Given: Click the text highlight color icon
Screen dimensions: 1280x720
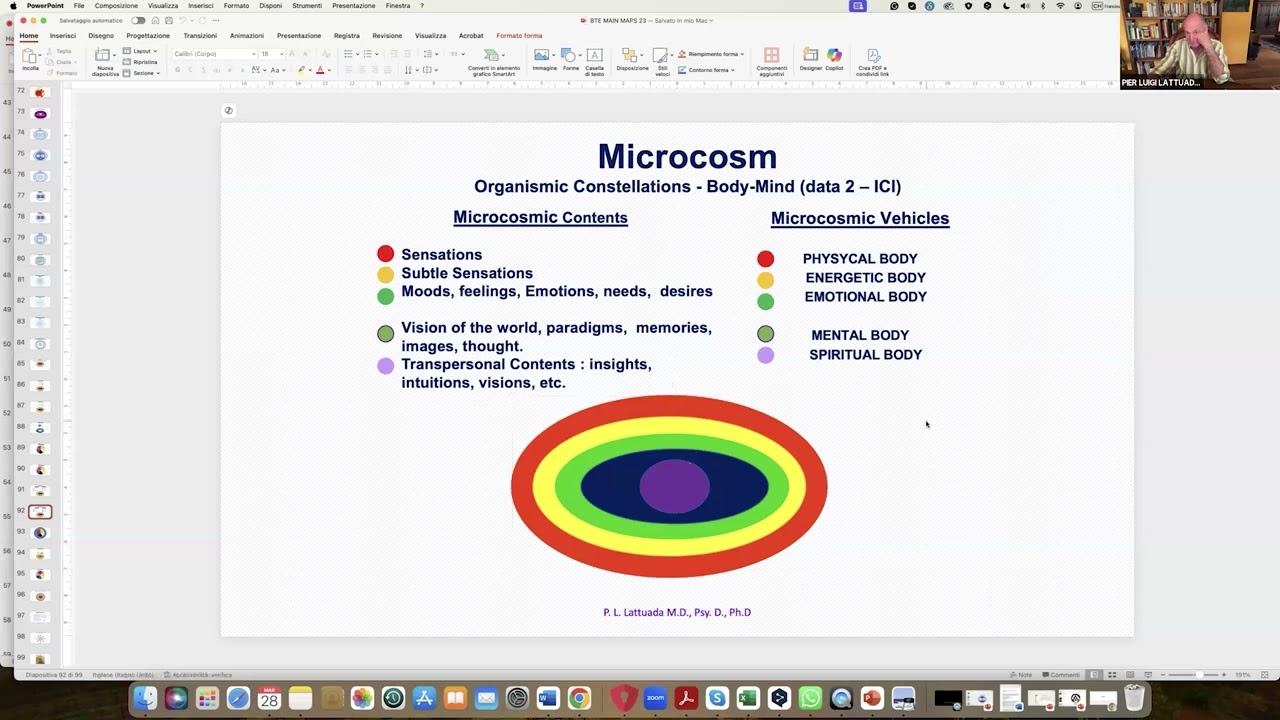Looking at the screenshot, I should point(301,70).
